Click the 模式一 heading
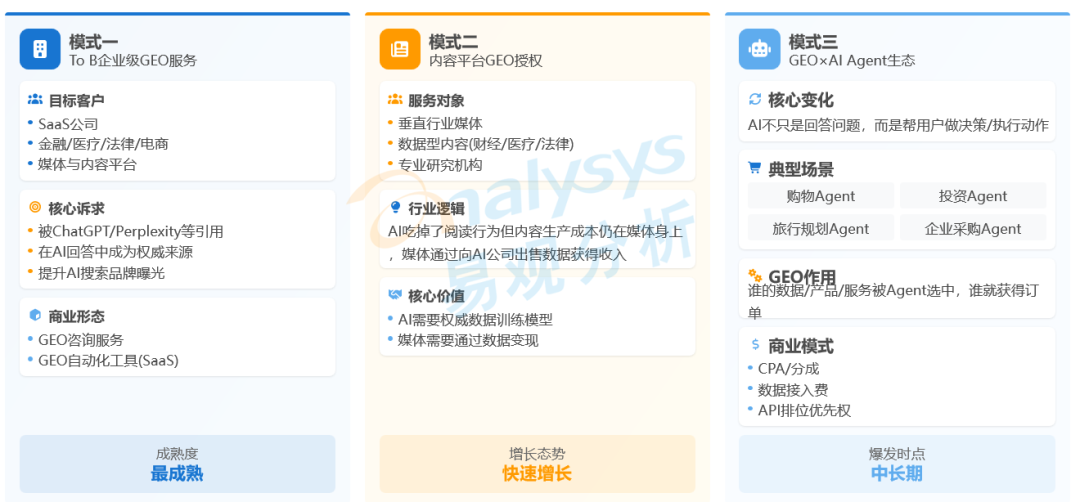 (x=94, y=41)
